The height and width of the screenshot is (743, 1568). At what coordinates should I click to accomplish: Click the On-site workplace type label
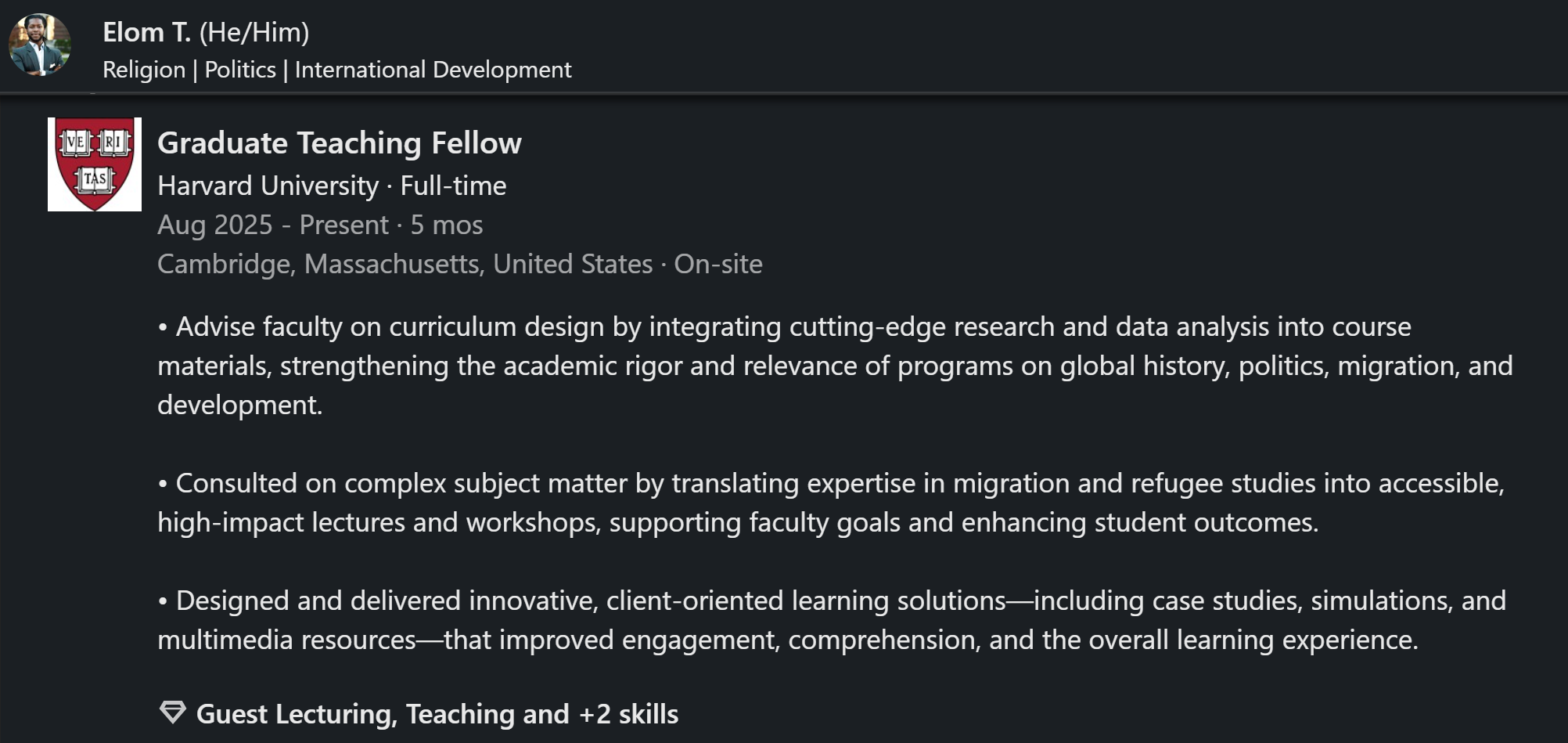point(718,264)
